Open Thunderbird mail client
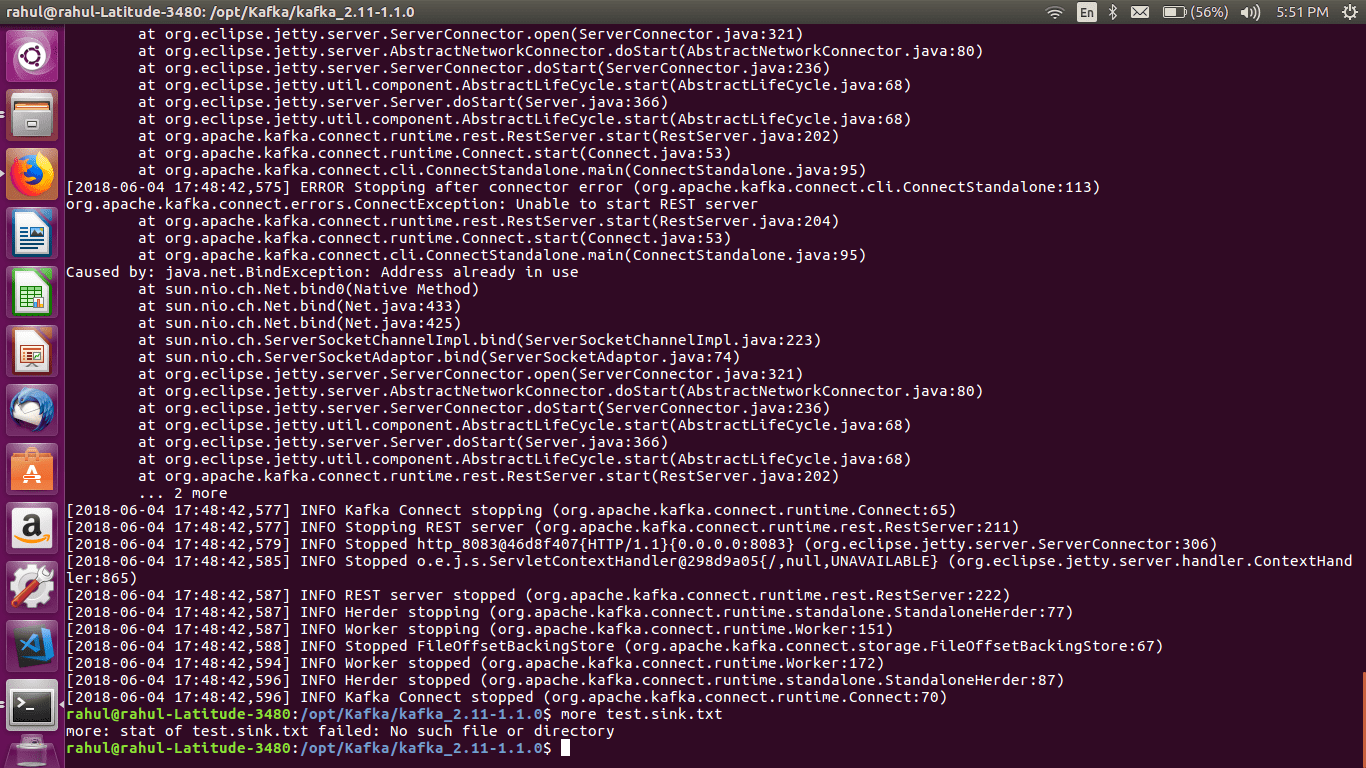The width and height of the screenshot is (1366, 768). tap(31, 410)
